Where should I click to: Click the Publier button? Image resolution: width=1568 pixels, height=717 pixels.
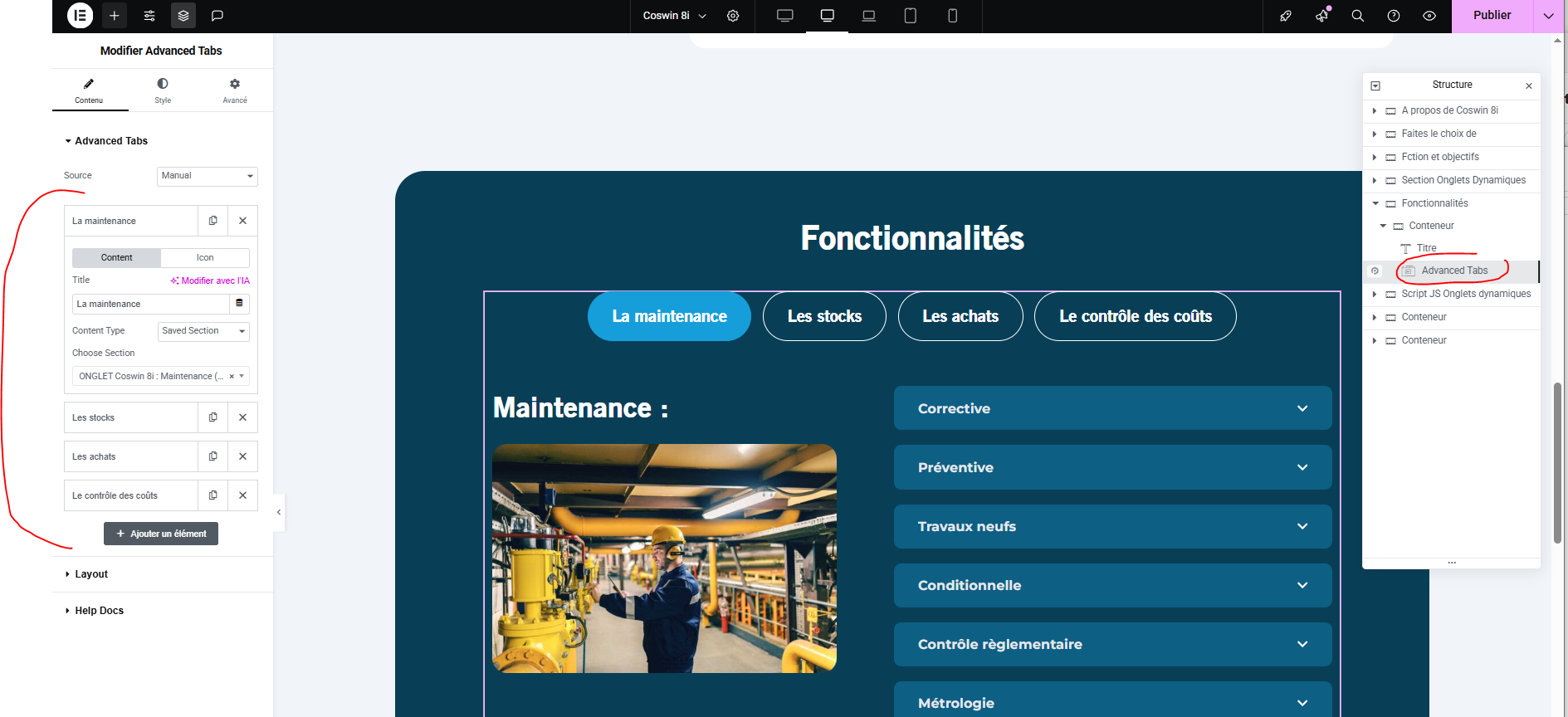[x=1492, y=16]
